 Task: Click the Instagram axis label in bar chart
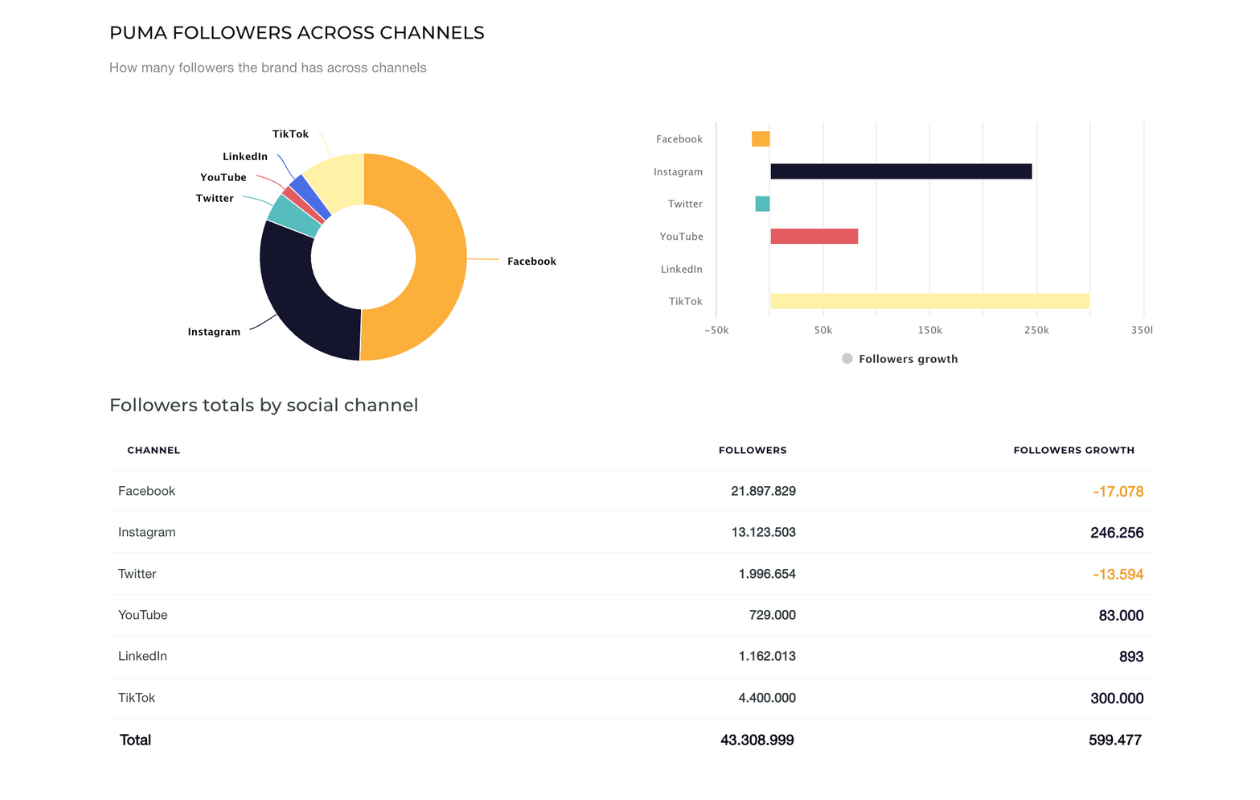point(678,172)
